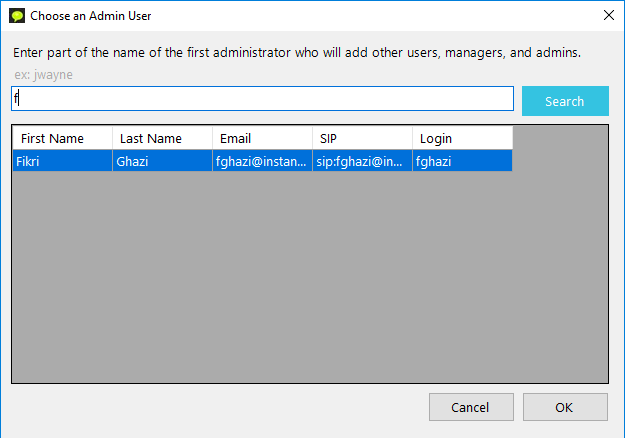625x438 pixels.
Task: Select the sip:fghazi@in... SIP cell
Action: point(363,161)
